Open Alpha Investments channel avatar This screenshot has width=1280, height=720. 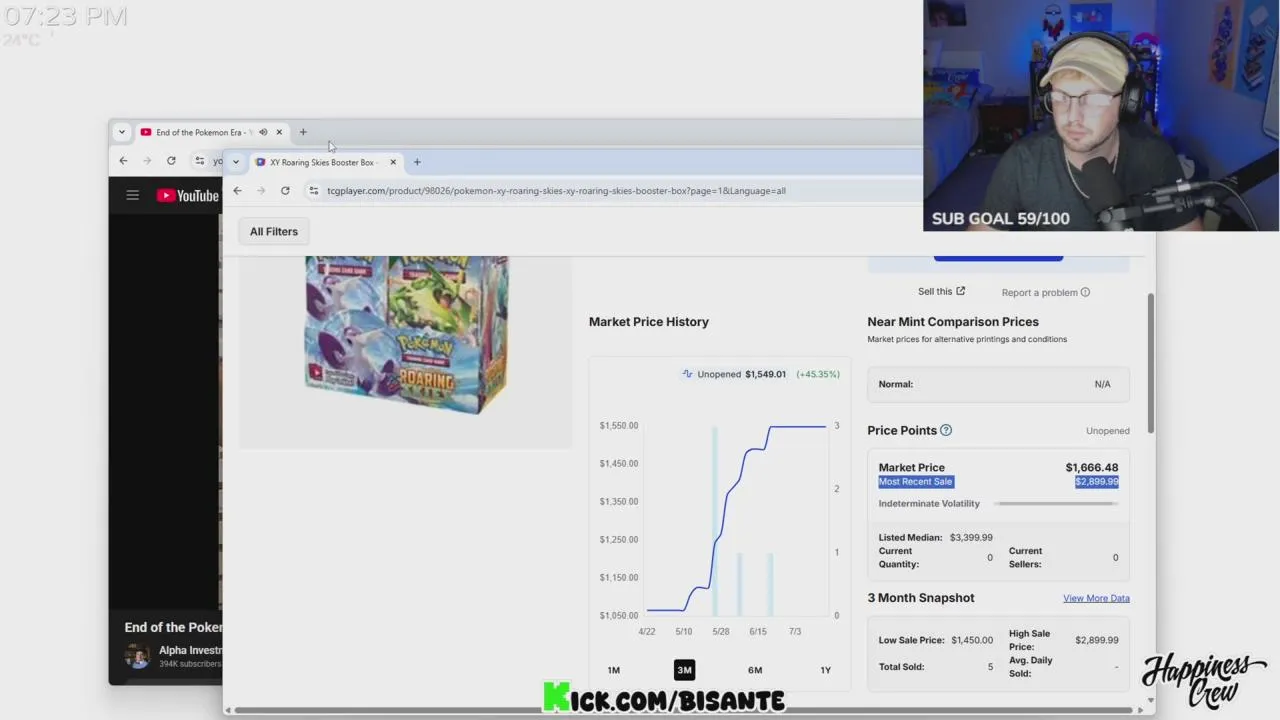click(x=137, y=656)
